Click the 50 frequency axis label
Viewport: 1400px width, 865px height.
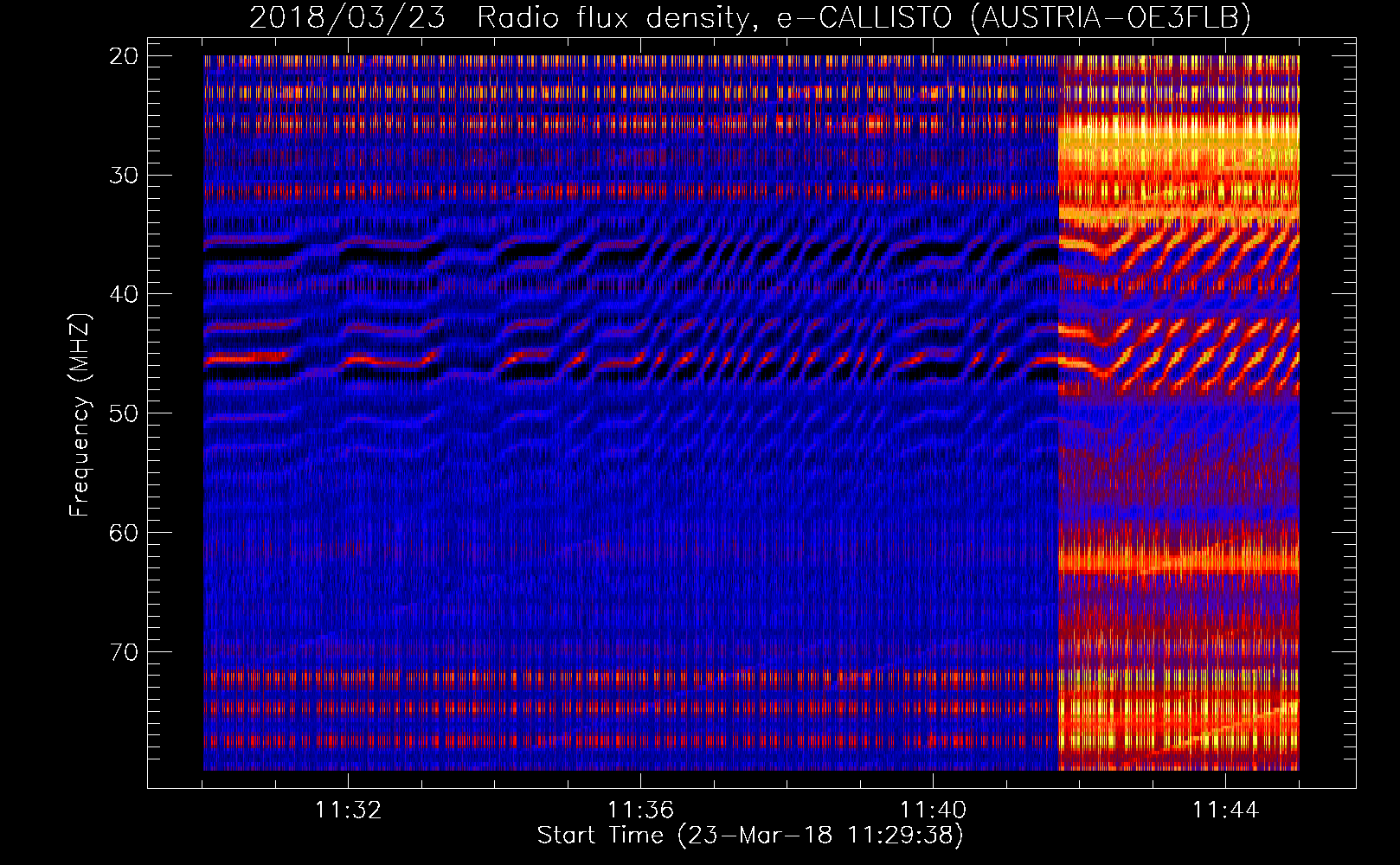click(125, 413)
